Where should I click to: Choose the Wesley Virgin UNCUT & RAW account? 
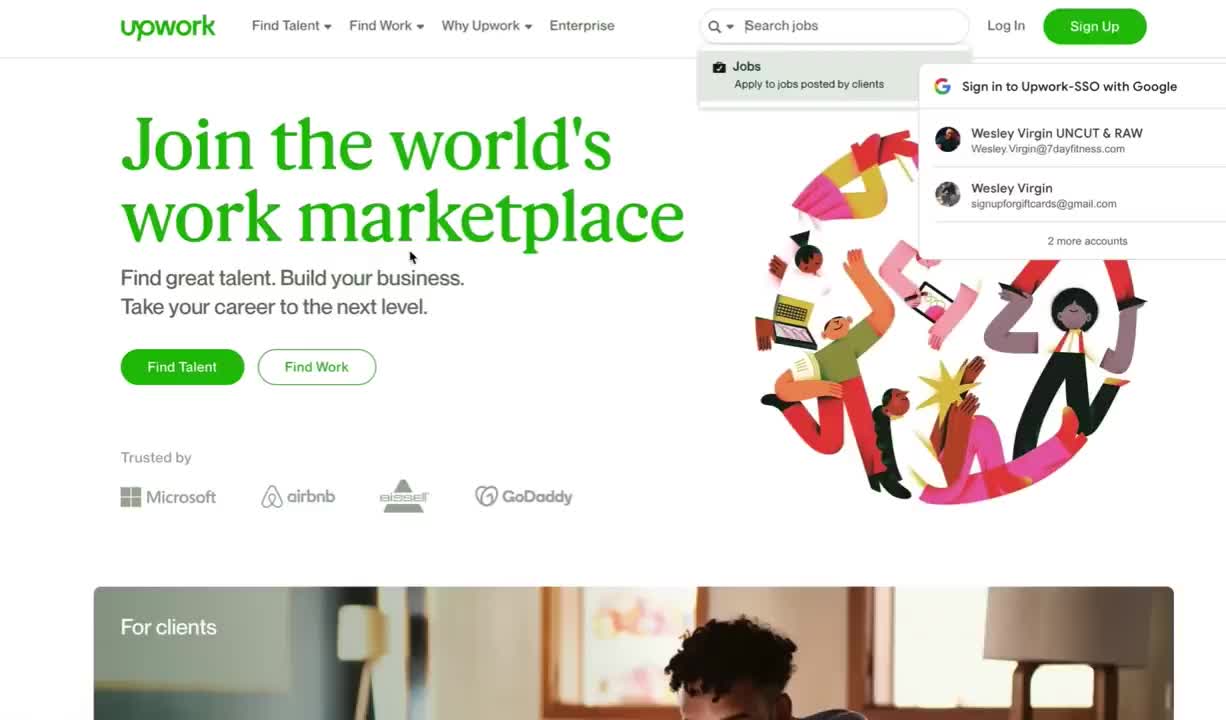coord(1072,140)
